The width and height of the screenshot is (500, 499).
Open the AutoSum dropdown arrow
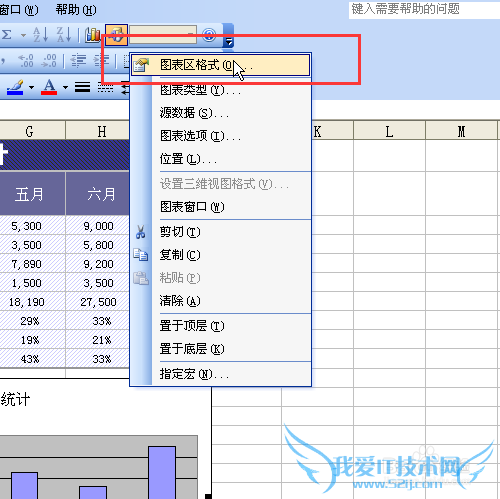click(23, 35)
